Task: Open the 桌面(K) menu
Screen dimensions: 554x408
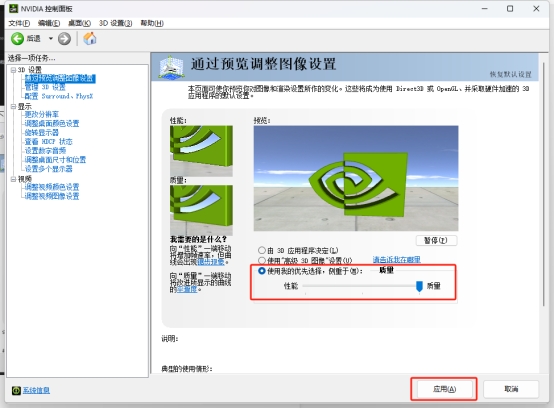Action: pyautogui.click(x=79, y=23)
